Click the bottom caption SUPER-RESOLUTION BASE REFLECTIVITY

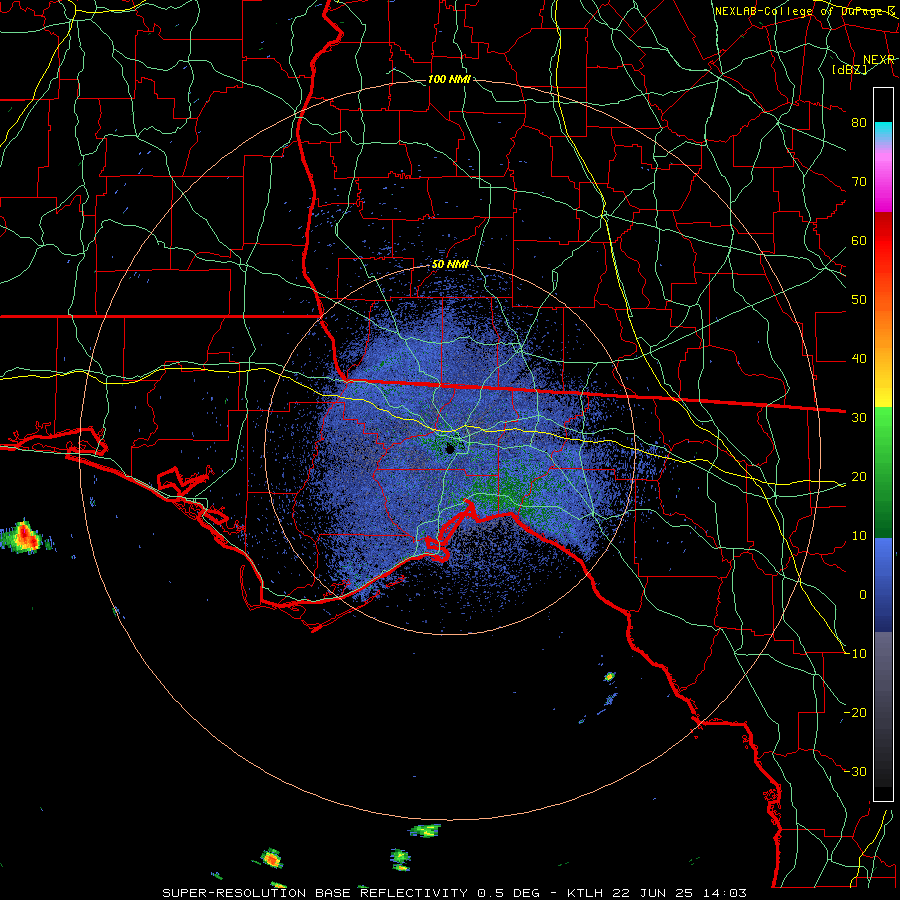[x=315, y=893]
